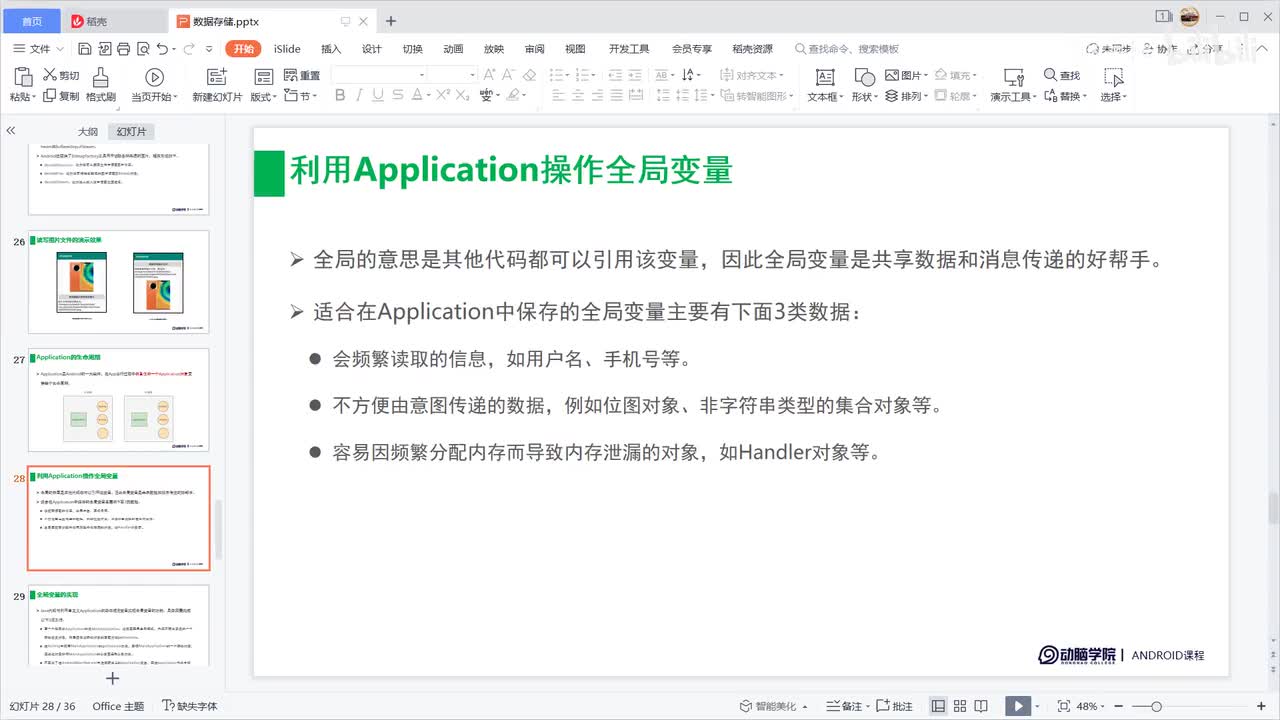Open the font size dropdown

(472, 75)
